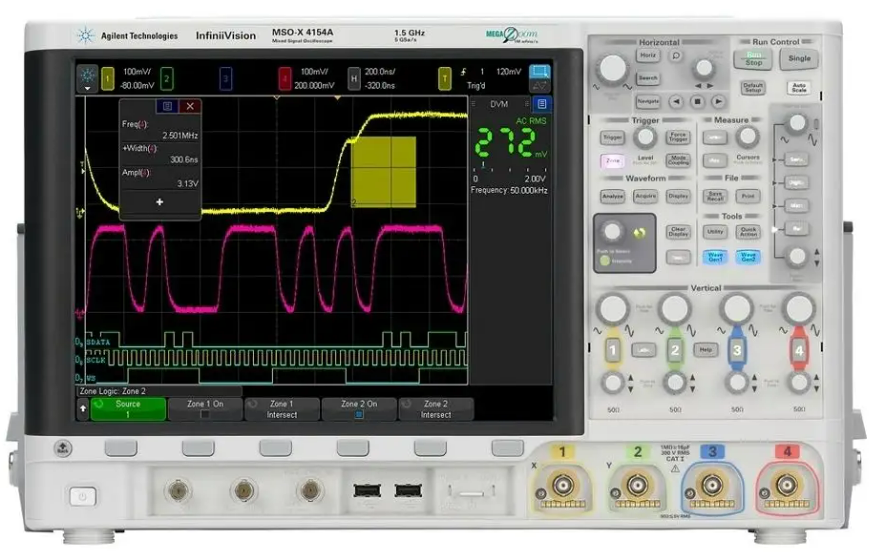The height and width of the screenshot is (559, 880).
Task: Select the blue channel 3 badge on screen
Action: 226,79
